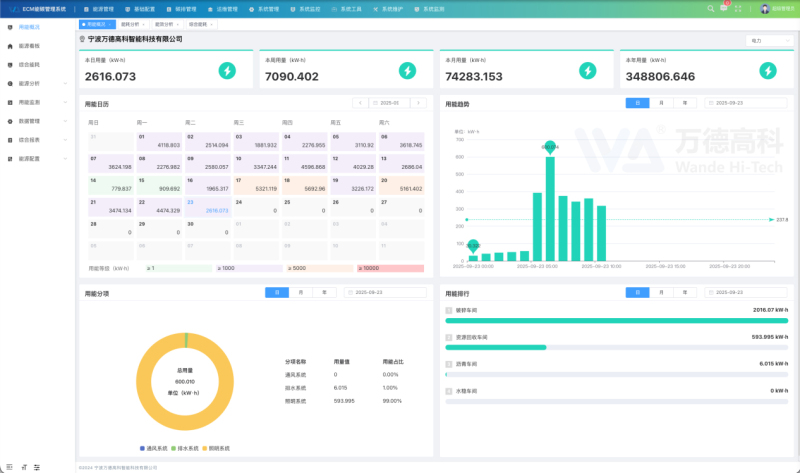Click calendar day 17 cell

click(x=257, y=185)
